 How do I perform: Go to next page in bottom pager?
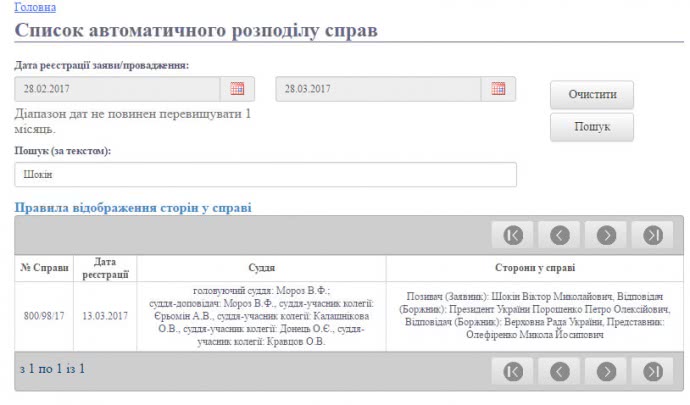point(606,371)
